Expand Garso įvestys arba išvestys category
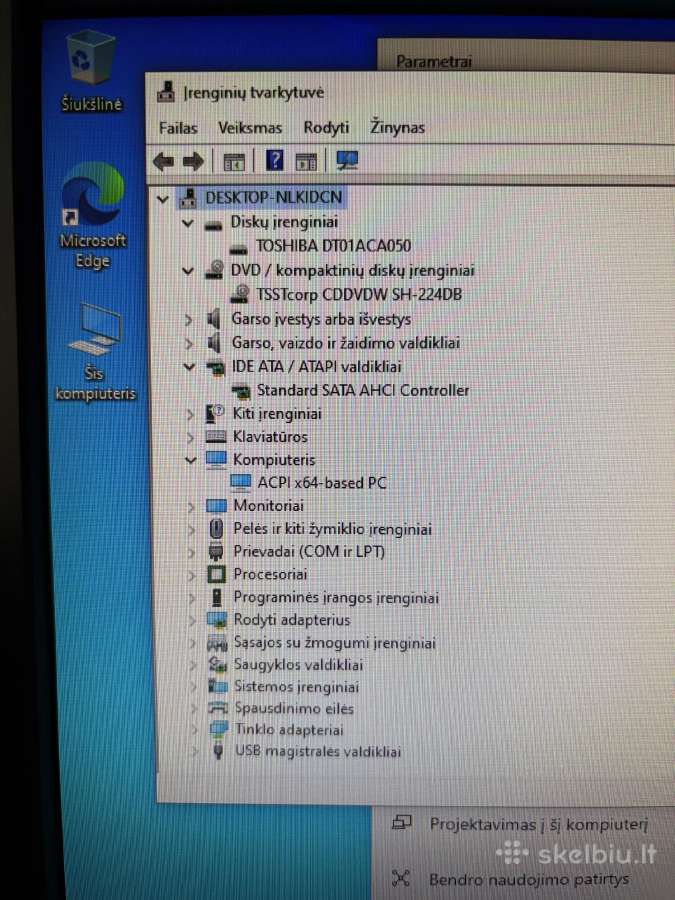The width and height of the screenshot is (675, 900). point(188,320)
